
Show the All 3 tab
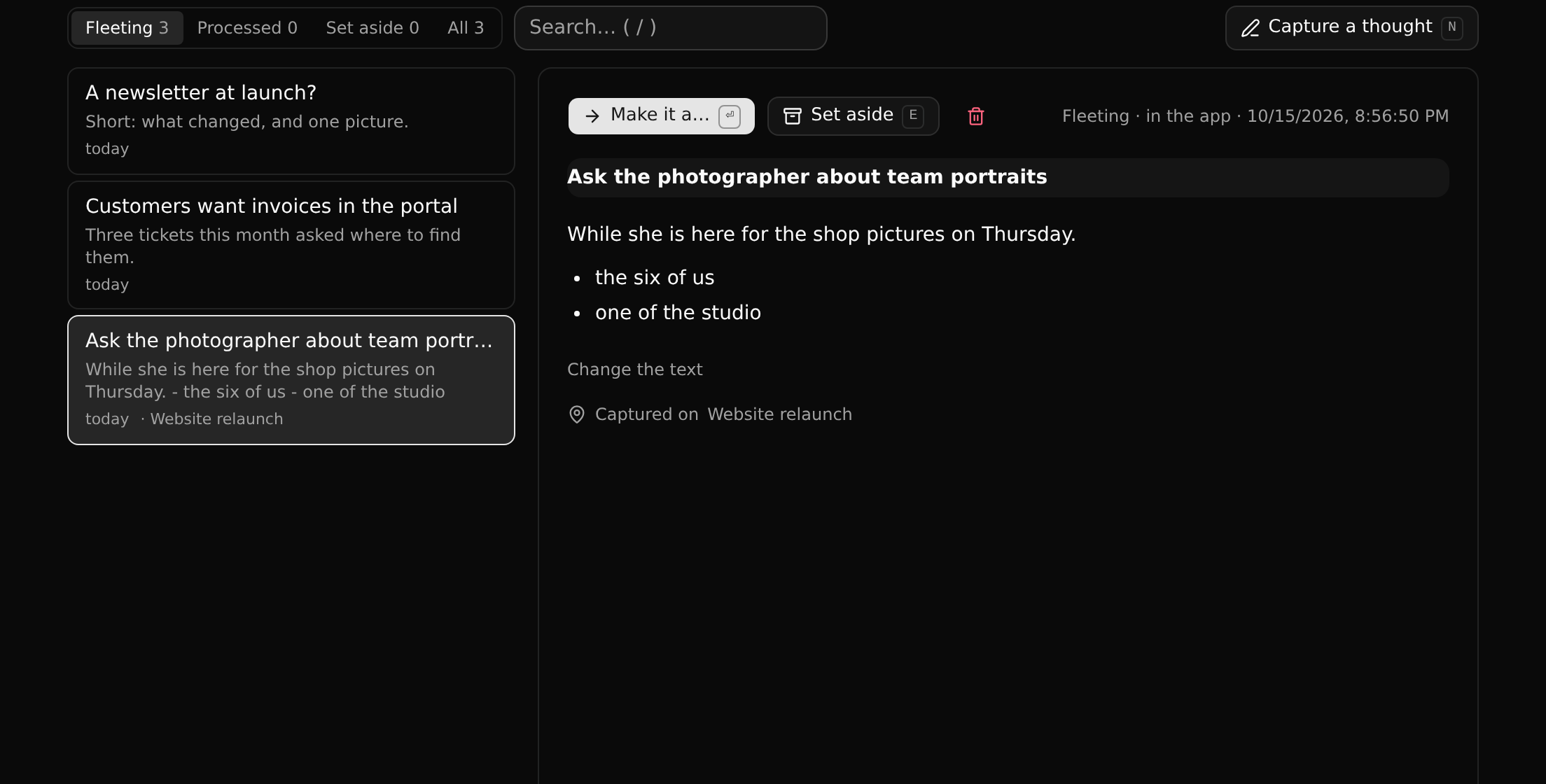click(x=466, y=28)
